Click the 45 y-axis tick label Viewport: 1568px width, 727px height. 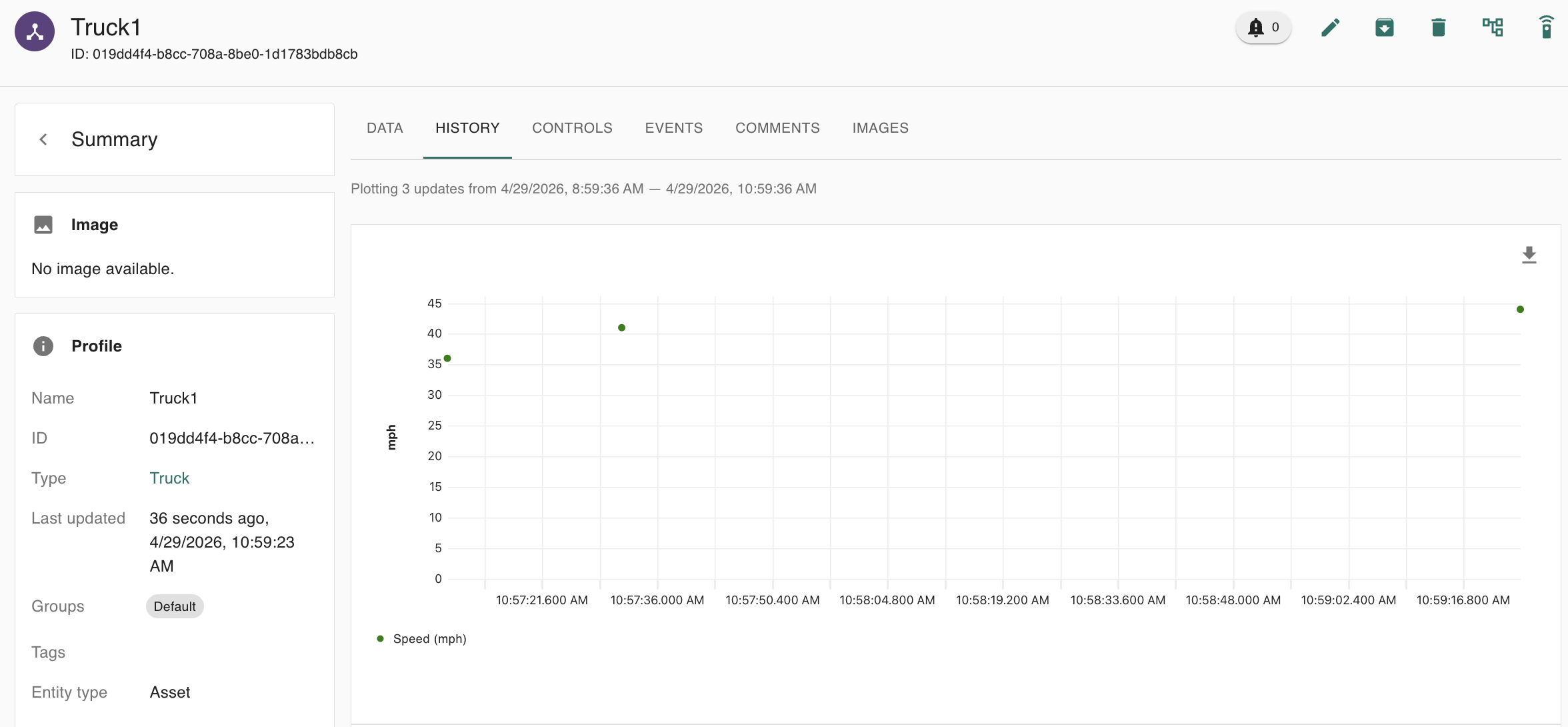(x=435, y=303)
